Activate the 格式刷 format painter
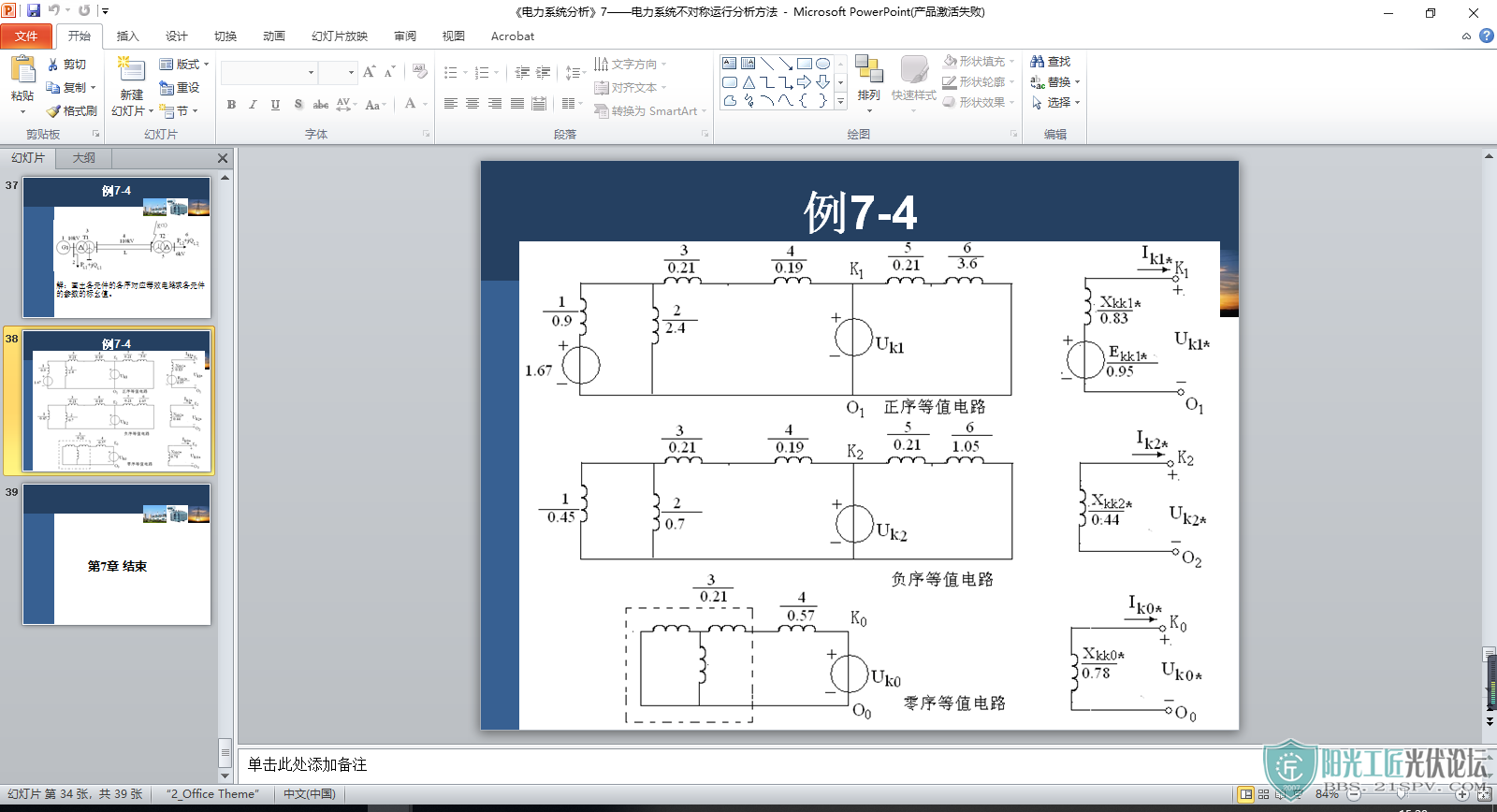This screenshot has width=1497, height=812. (x=71, y=110)
